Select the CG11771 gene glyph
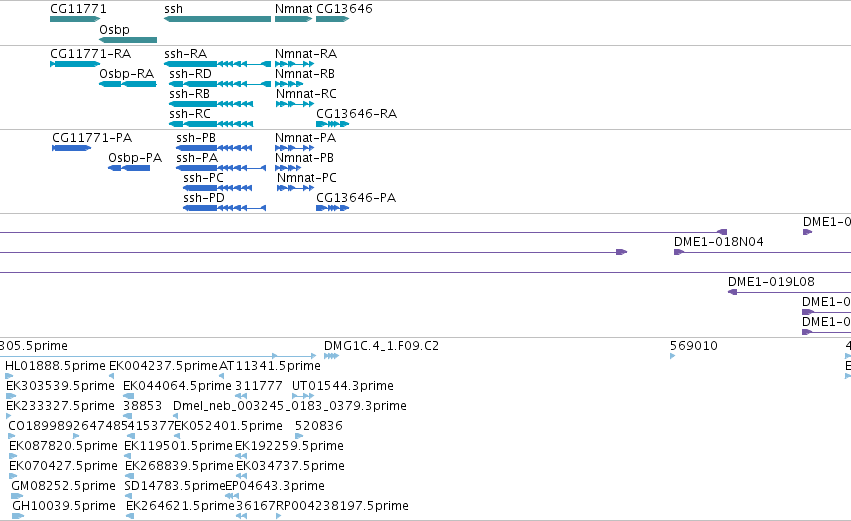 click(75, 19)
